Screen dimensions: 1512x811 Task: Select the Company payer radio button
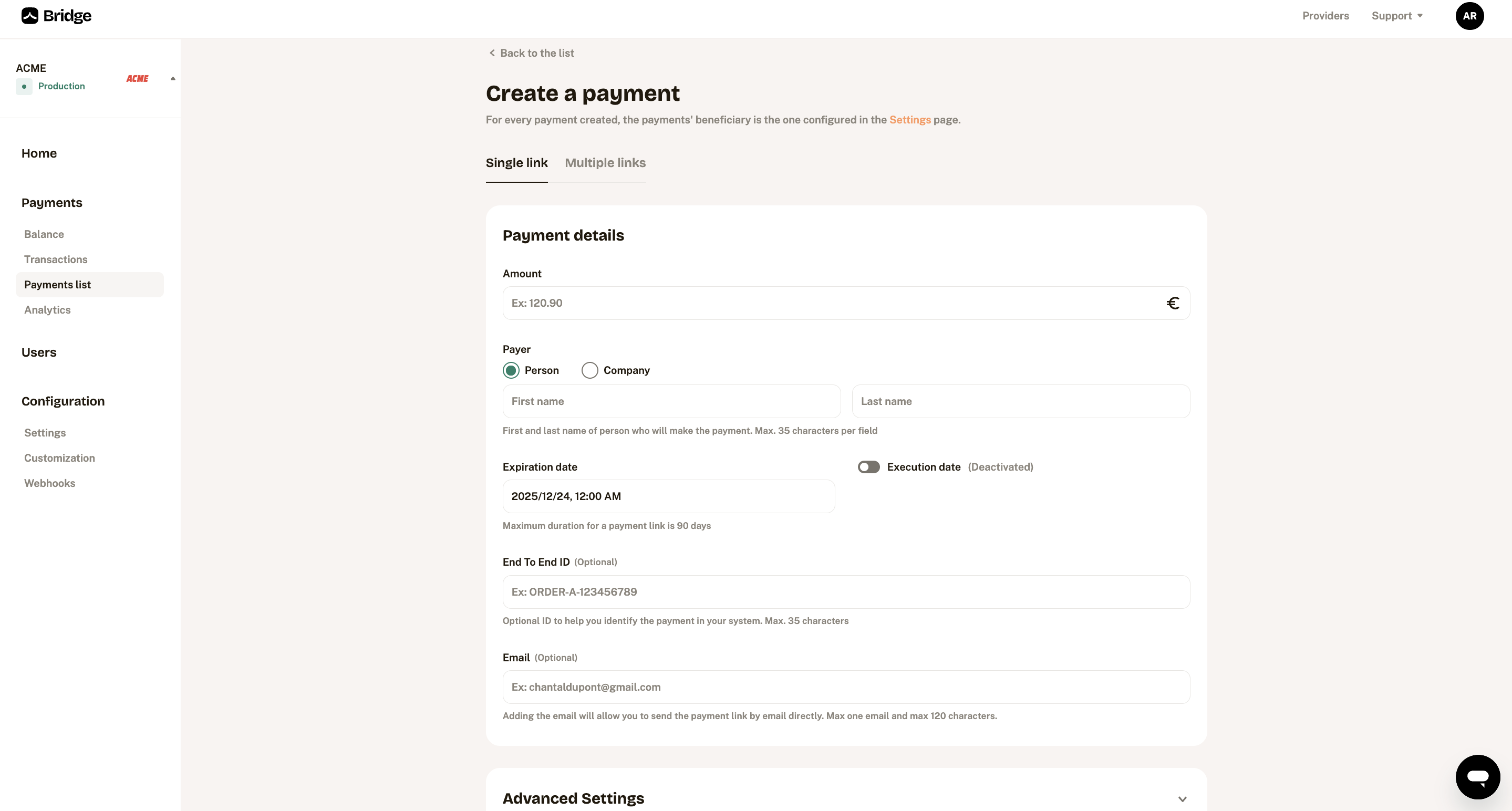point(589,370)
